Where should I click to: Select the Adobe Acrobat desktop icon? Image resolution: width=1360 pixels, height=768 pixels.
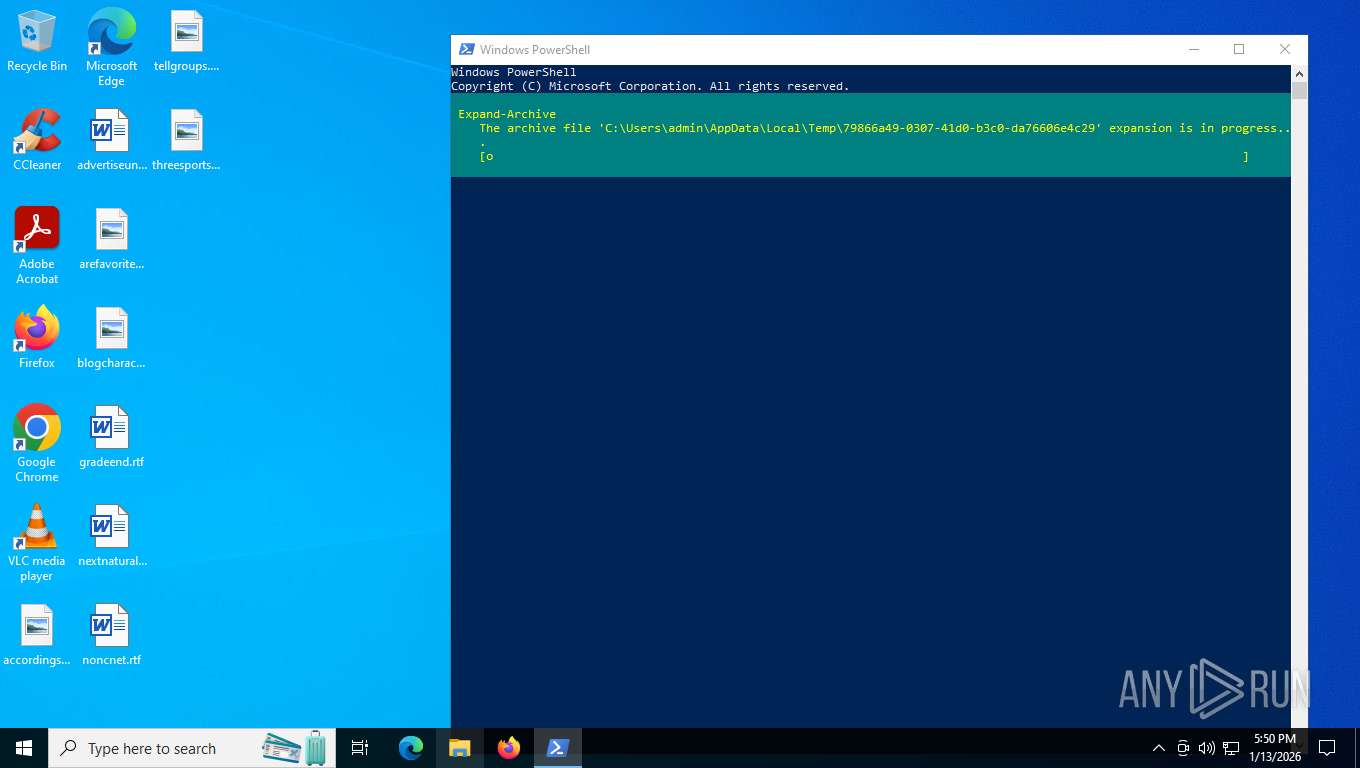pyautogui.click(x=37, y=246)
